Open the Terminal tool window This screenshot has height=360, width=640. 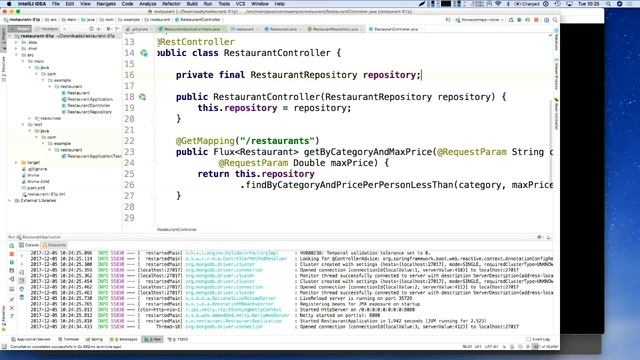pos(68,340)
